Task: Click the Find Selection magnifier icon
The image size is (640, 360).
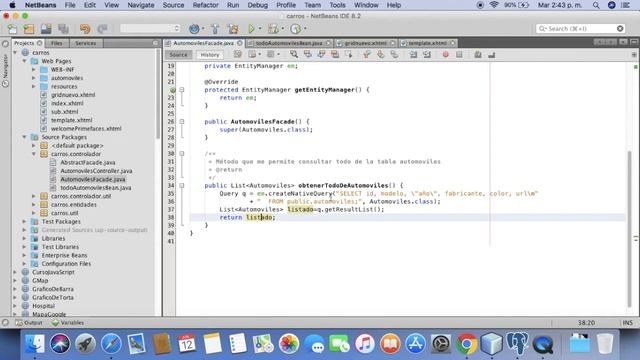Action: click(294, 54)
